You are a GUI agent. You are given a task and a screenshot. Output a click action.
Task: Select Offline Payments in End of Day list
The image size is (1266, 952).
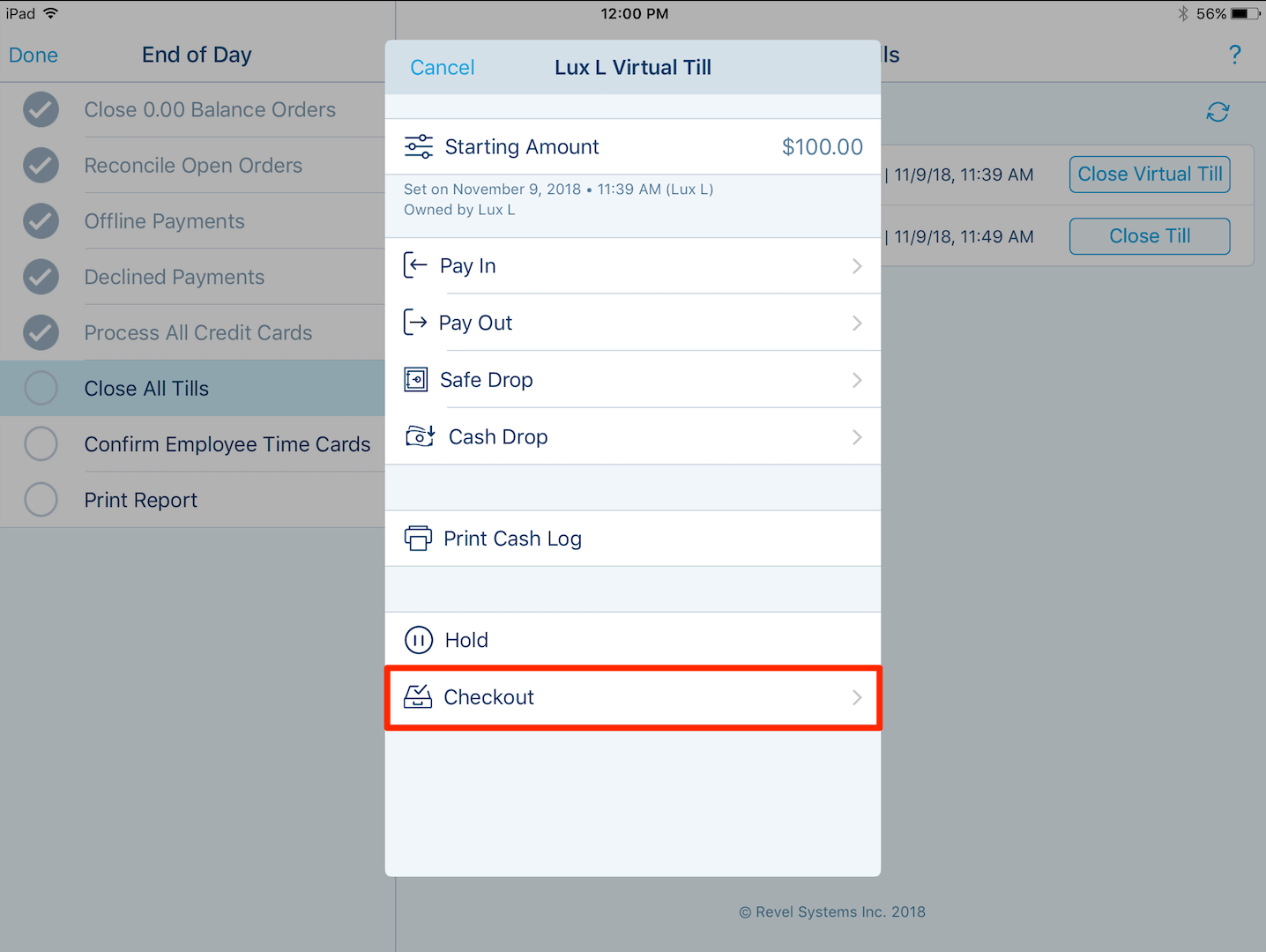tap(164, 221)
